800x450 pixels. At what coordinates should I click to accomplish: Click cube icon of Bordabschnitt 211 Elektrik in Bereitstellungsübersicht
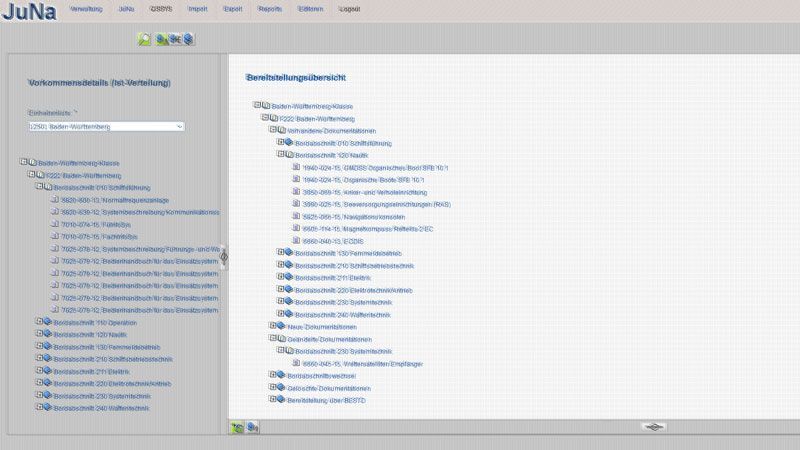click(x=288, y=277)
